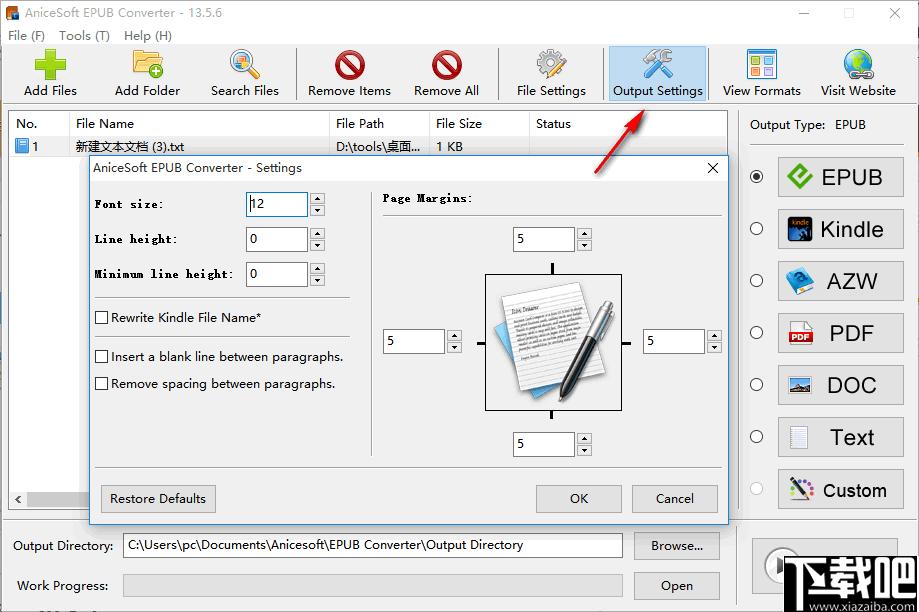The height and width of the screenshot is (612, 919).
Task: Open the Tools (T) menu
Action: coord(84,36)
